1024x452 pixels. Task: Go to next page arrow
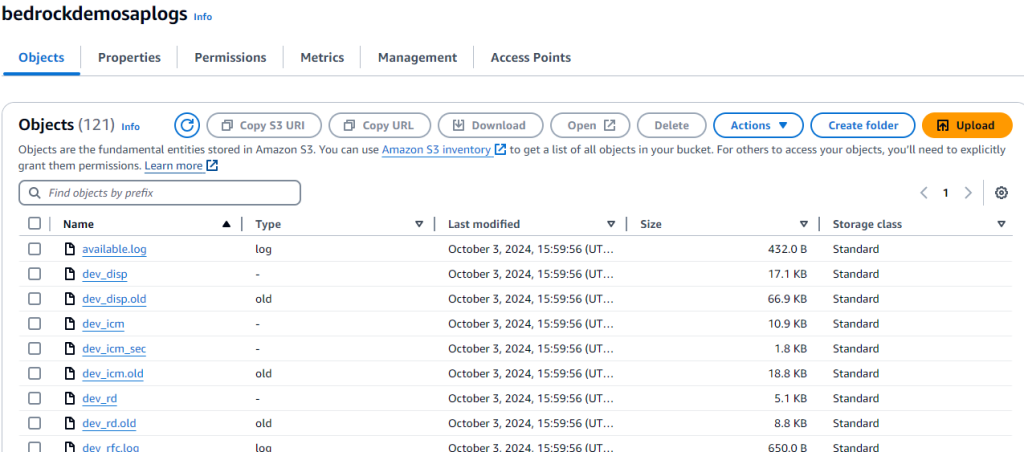coord(968,193)
